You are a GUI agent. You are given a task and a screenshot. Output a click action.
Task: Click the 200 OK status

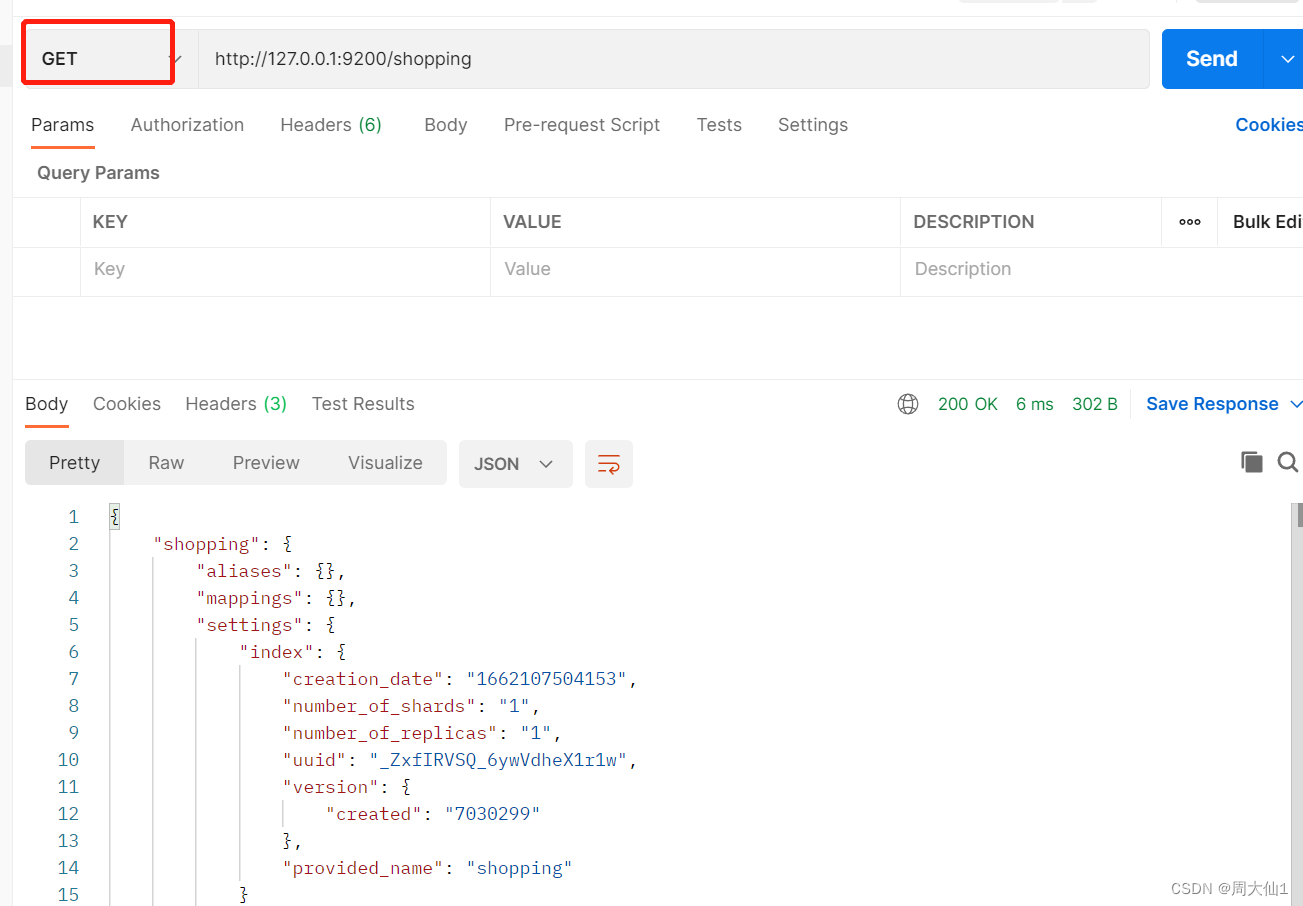(x=968, y=404)
